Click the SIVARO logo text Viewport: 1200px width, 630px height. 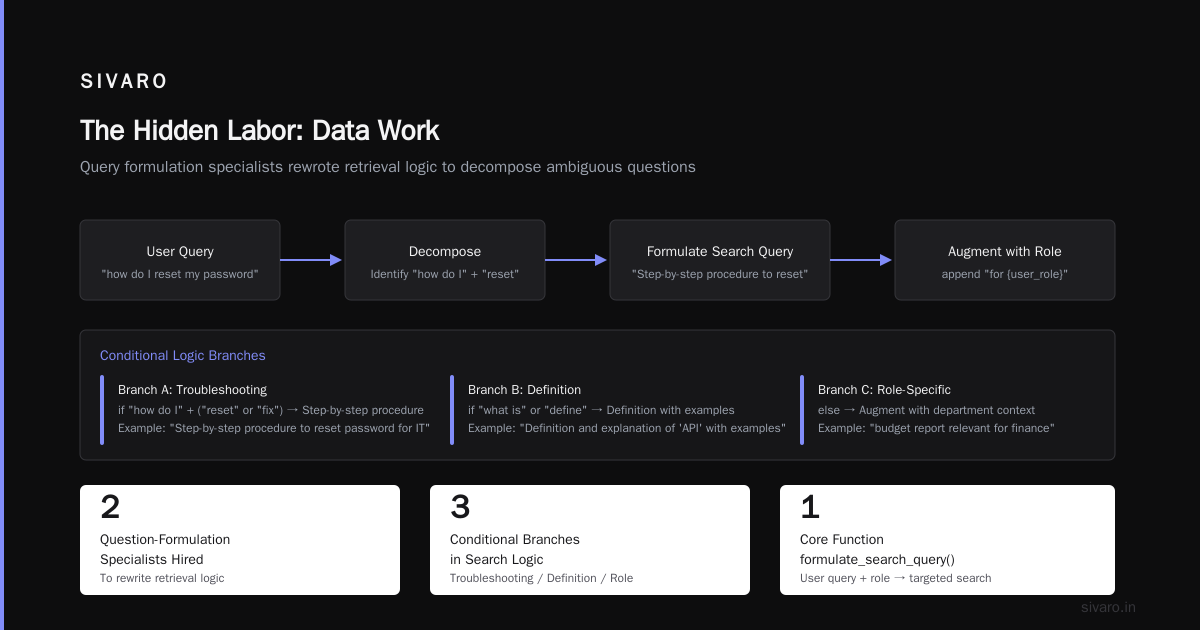(x=124, y=82)
